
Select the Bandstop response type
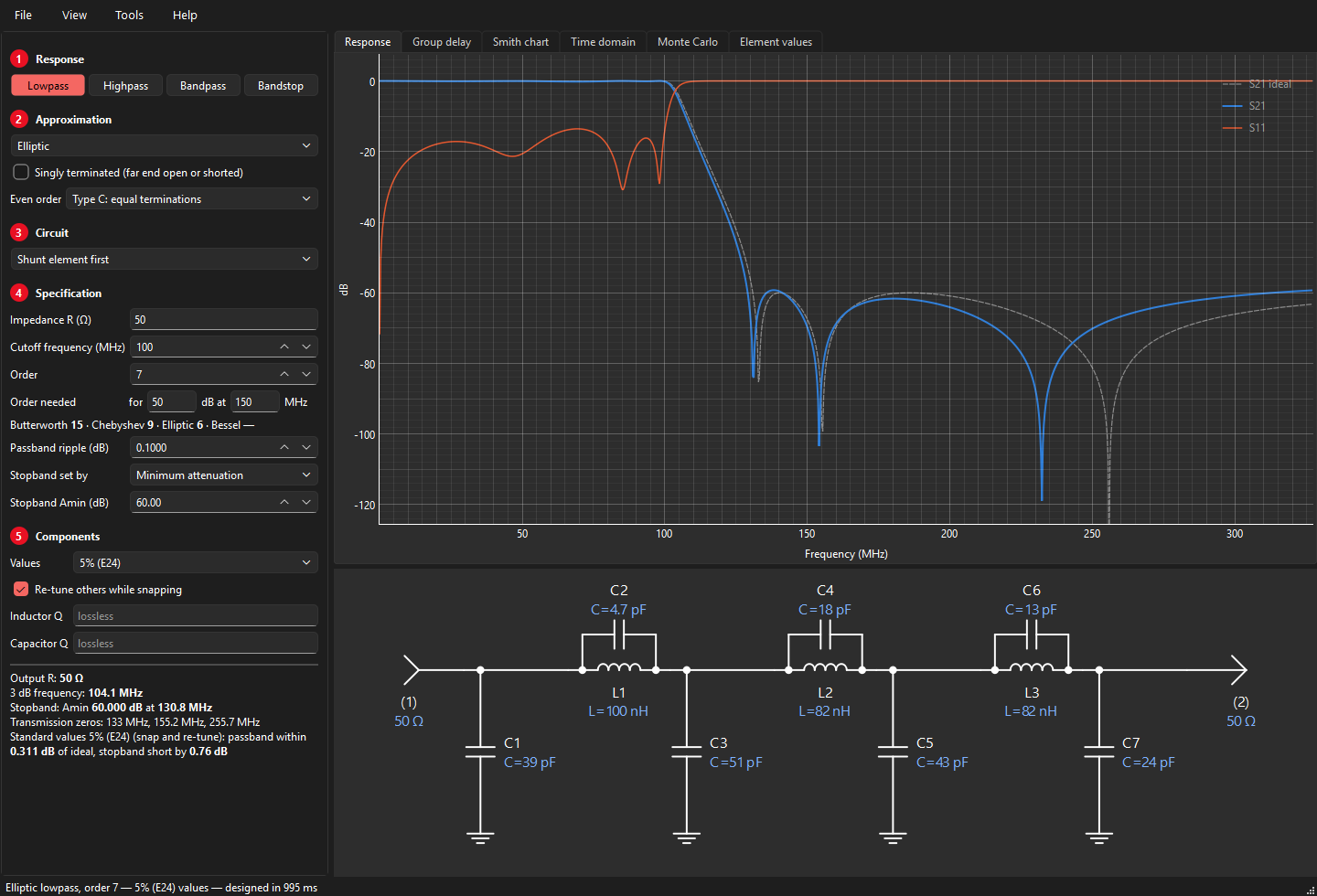pyautogui.click(x=281, y=85)
